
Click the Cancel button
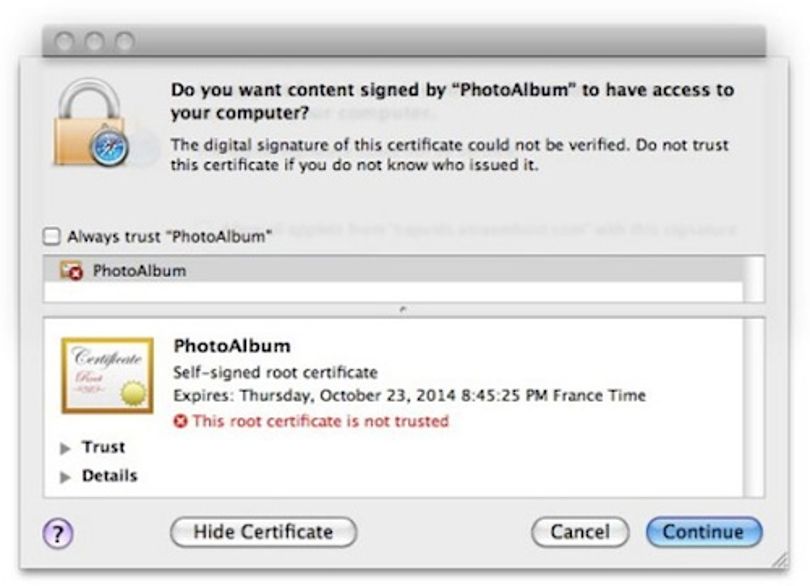click(580, 532)
